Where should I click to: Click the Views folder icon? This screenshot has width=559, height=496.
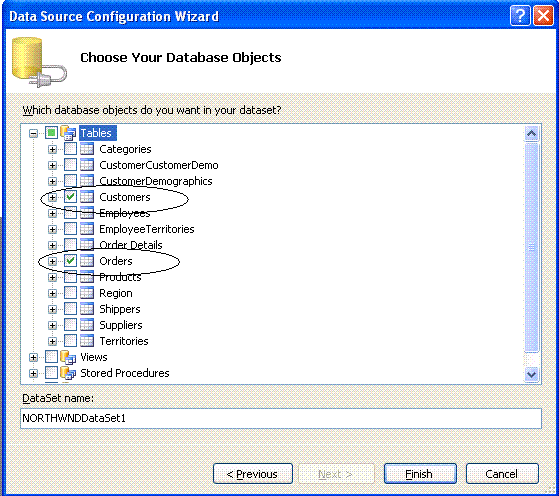[68, 357]
